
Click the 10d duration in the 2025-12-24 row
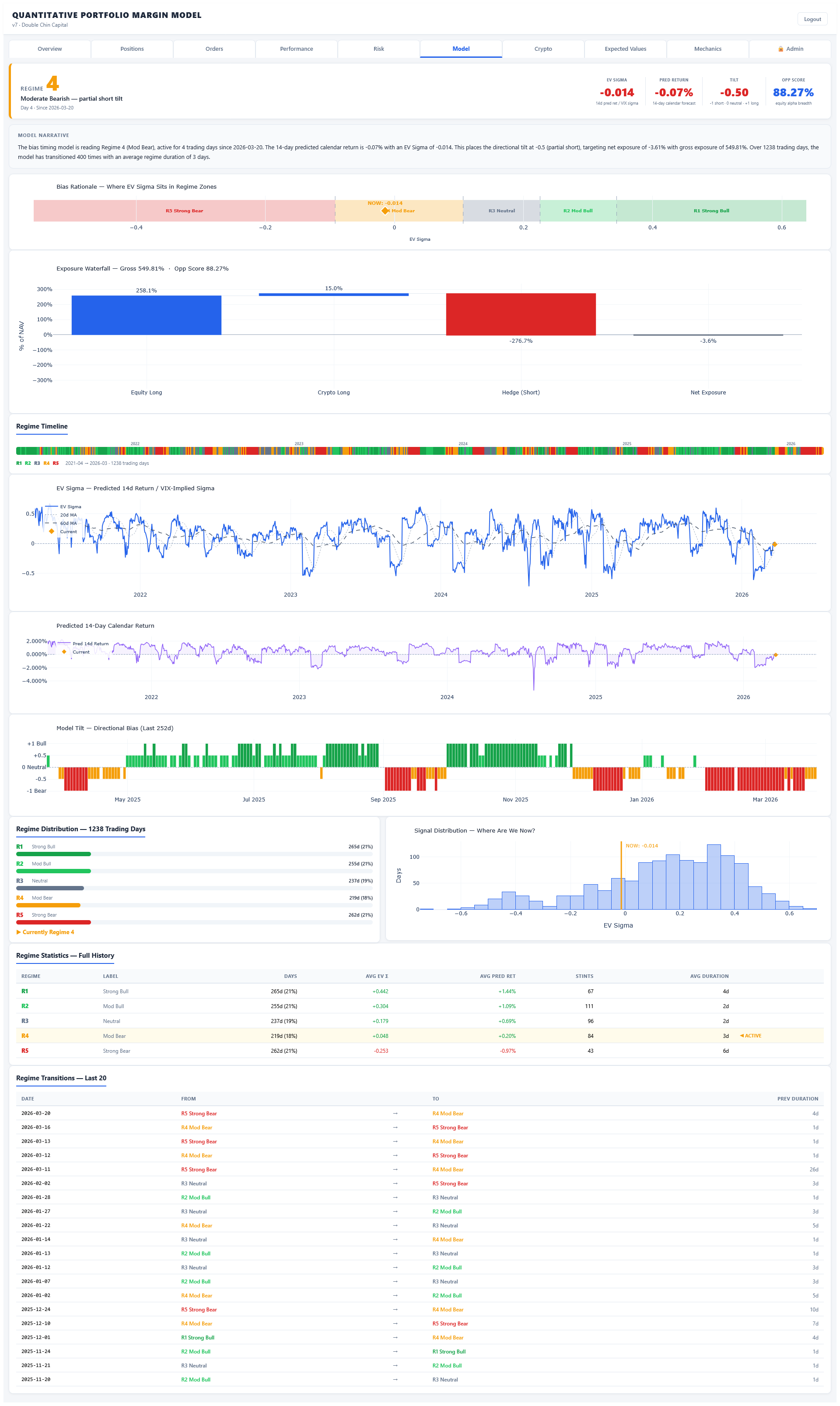coord(814,1309)
